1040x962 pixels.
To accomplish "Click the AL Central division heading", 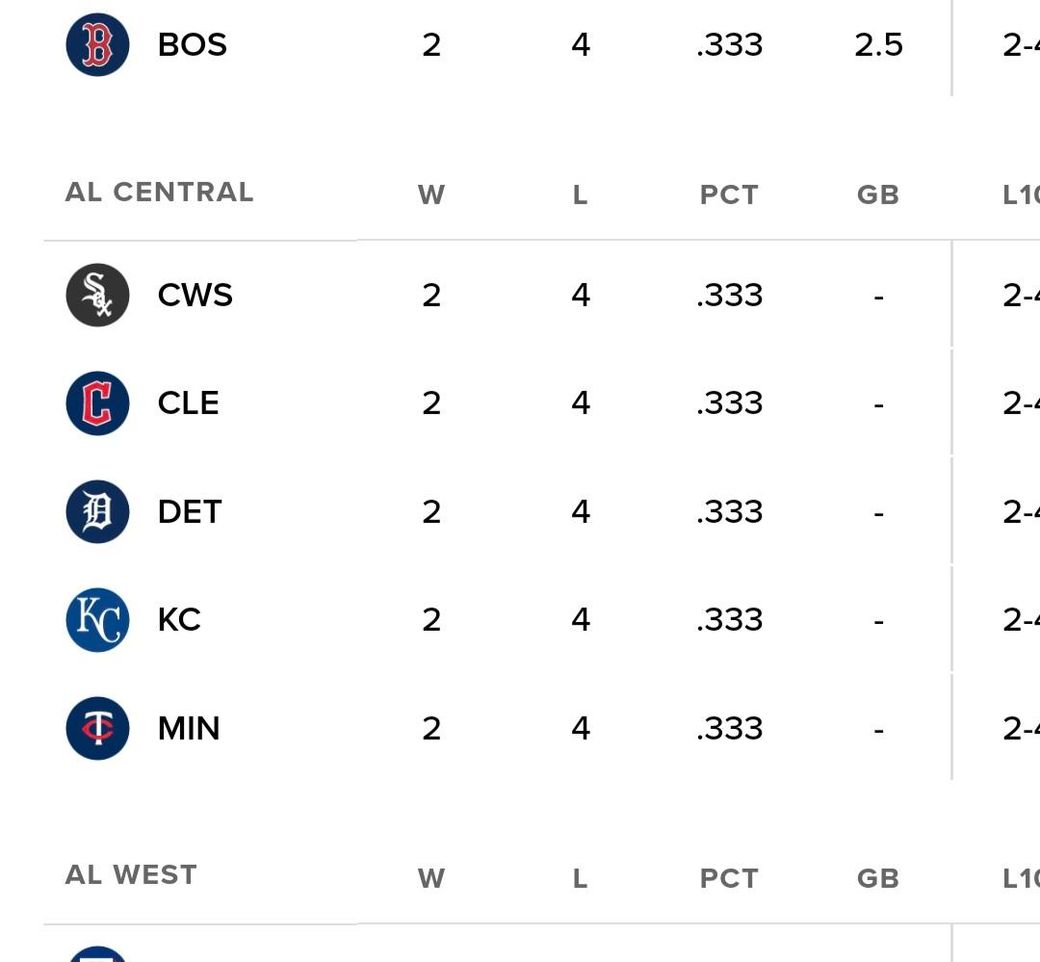I will click(159, 192).
